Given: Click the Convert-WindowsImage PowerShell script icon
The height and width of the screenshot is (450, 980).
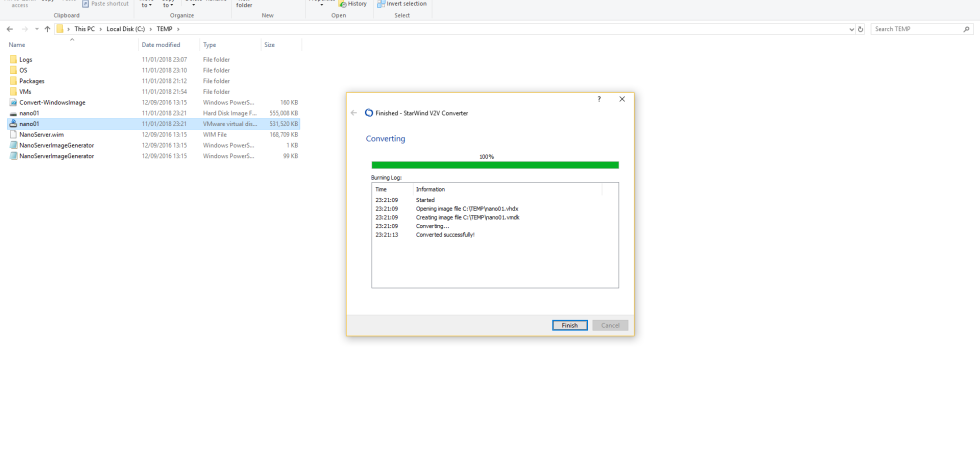Looking at the screenshot, I should tap(13, 102).
